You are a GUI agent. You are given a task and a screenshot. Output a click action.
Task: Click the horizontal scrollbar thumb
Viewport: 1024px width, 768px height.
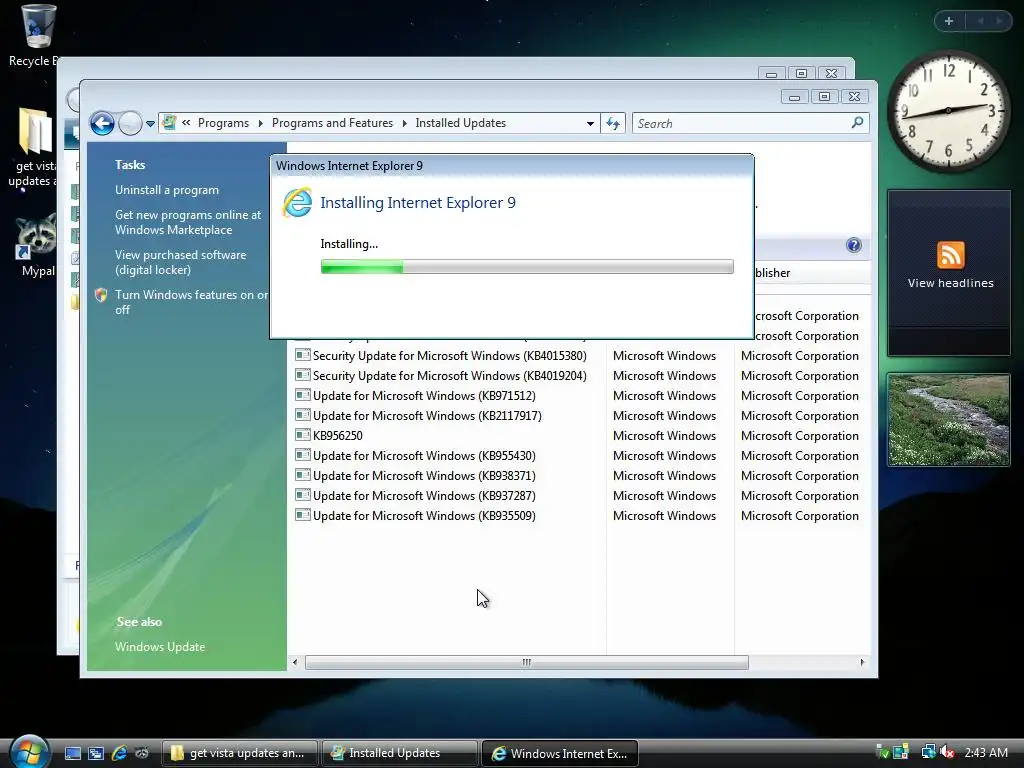(526, 662)
